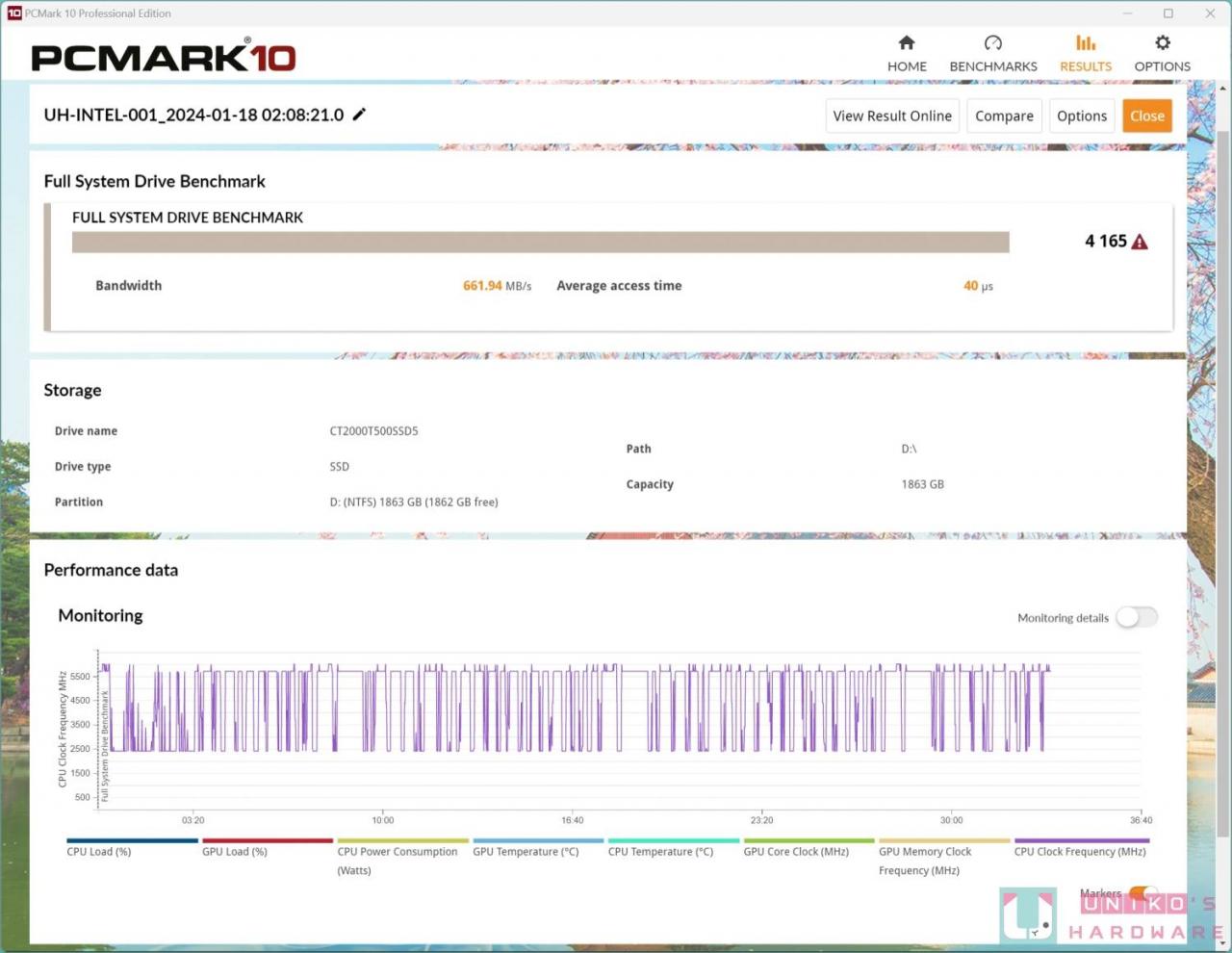Toggle the Markers switch
The image size is (1232, 953).
coord(1143,893)
